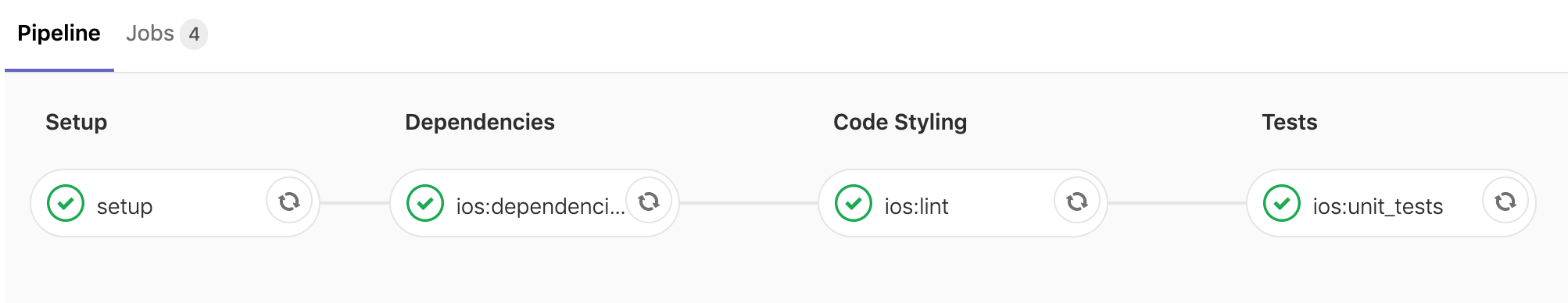Retry the ios:unit_tests job
This screenshot has height=303, width=1568.
[1505, 202]
